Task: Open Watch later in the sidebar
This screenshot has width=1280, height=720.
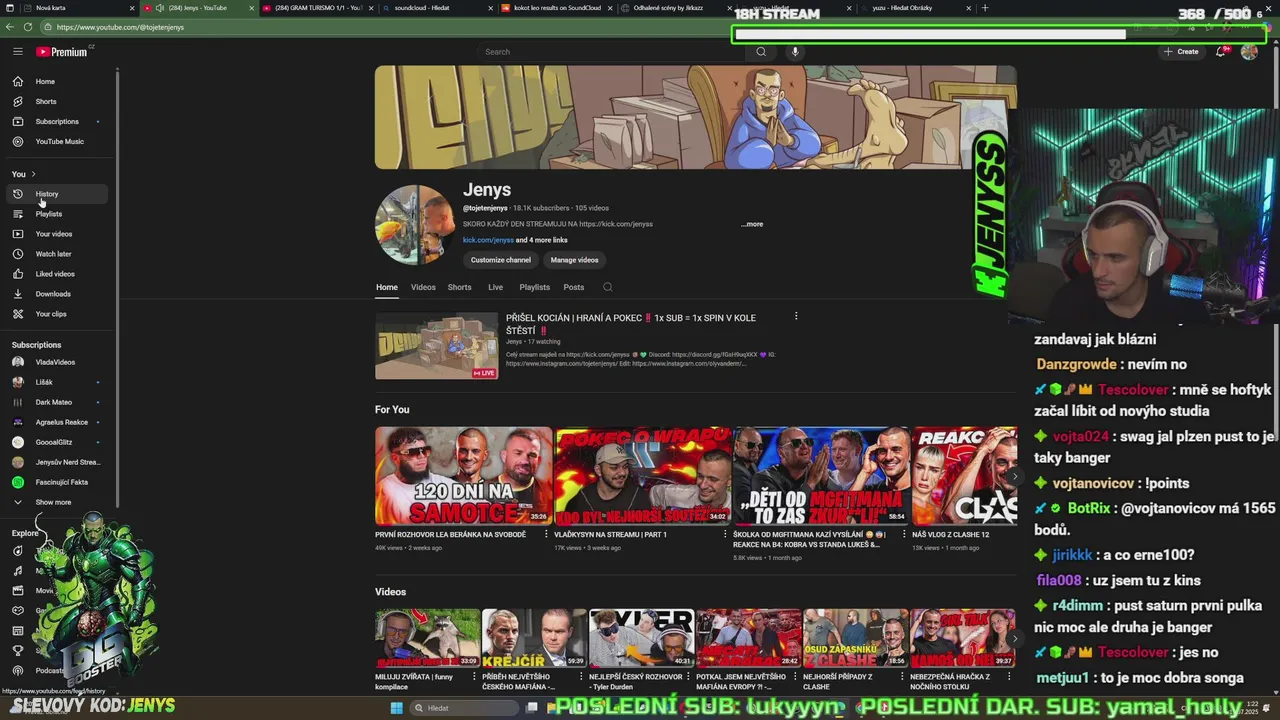Action: click(59, 254)
